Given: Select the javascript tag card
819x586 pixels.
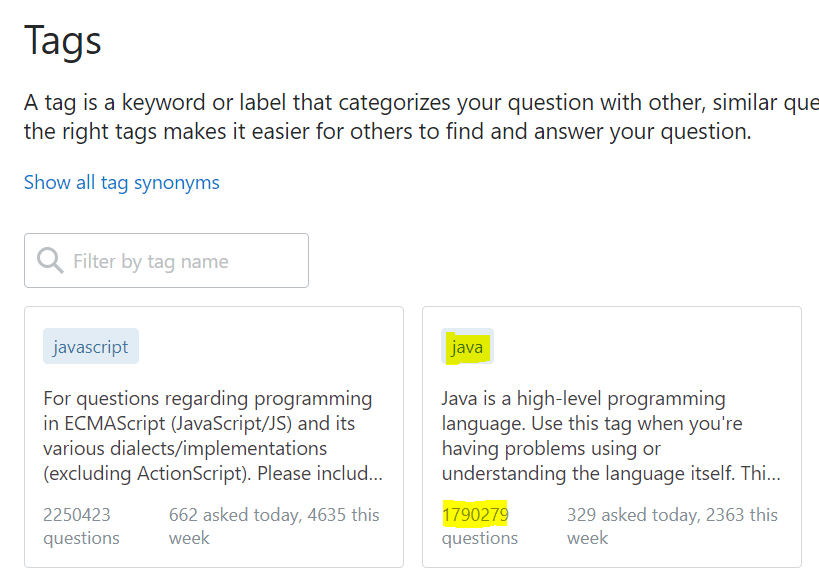Looking at the screenshot, I should click(213, 437).
